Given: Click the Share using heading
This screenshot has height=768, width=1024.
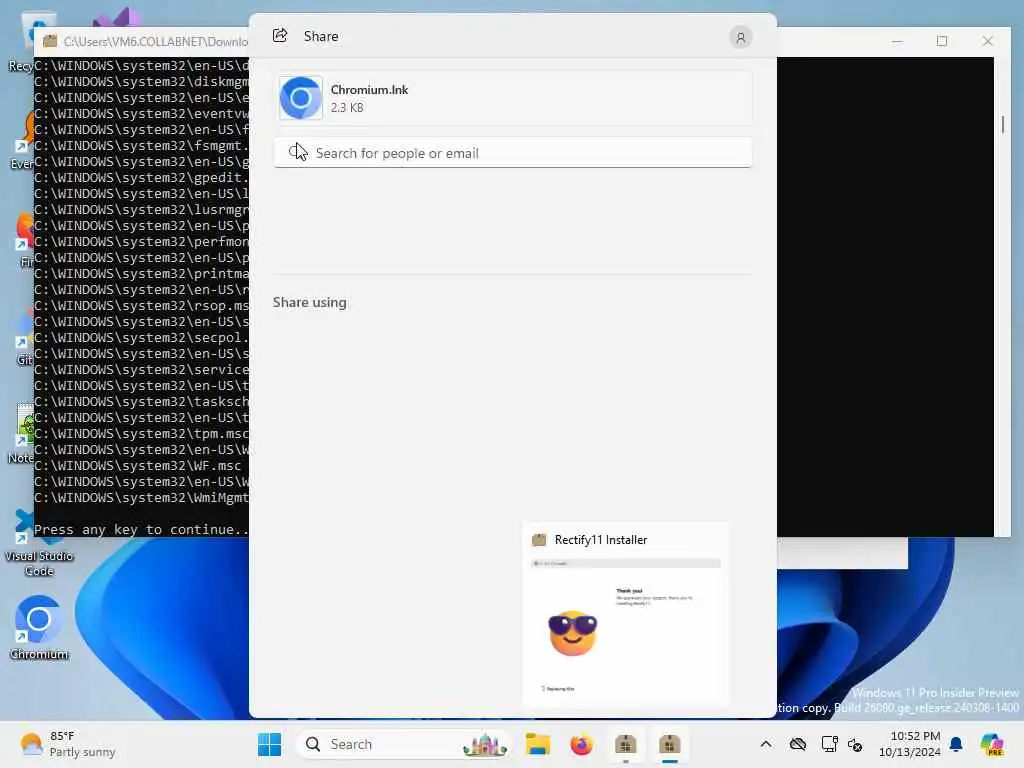Looking at the screenshot, I should pos(310,302).
